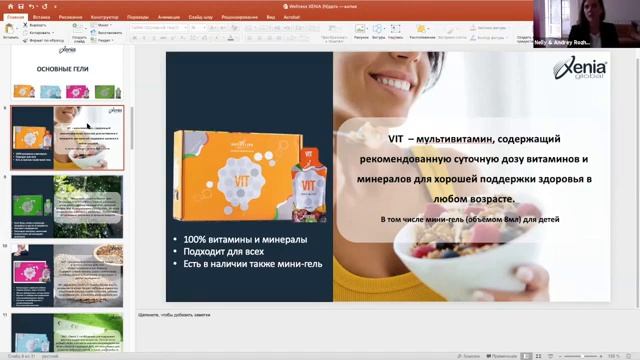Click the Вставить paste clipboard icon
The image size is (640, 360).
click(9, 29)
